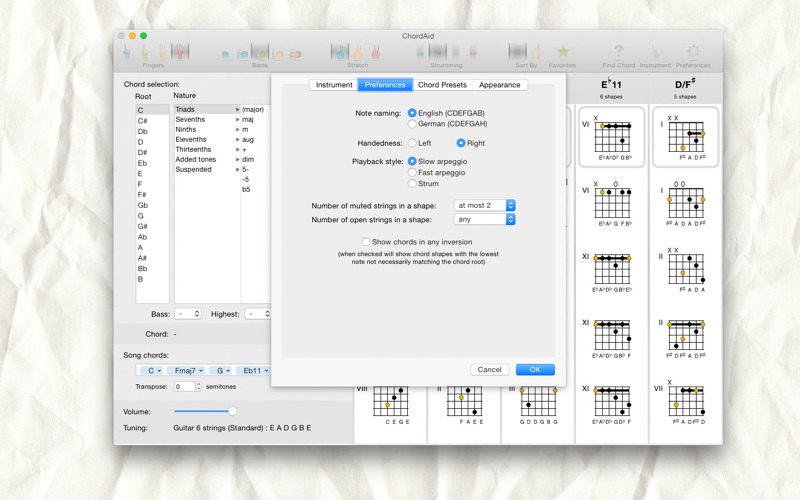This screenshot has width=800, height=500.
Task: Select the gray highlighted Strumming icon
Action: (438, 52)
